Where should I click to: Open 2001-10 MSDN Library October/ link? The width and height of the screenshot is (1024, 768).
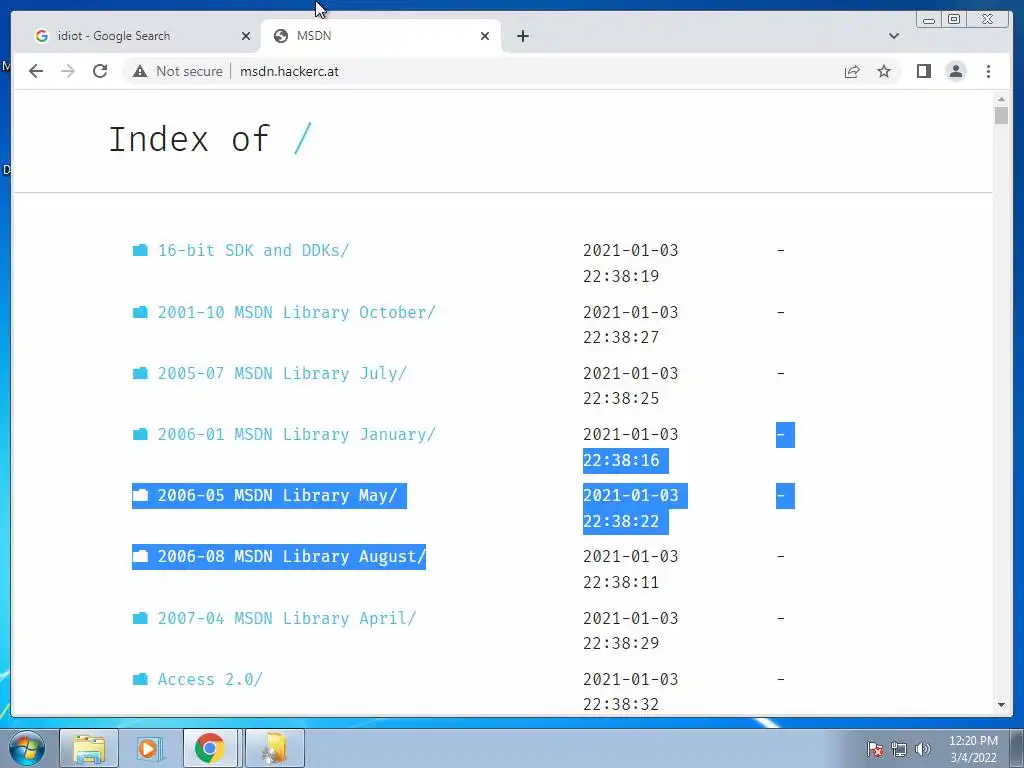[x=296, y=312]
